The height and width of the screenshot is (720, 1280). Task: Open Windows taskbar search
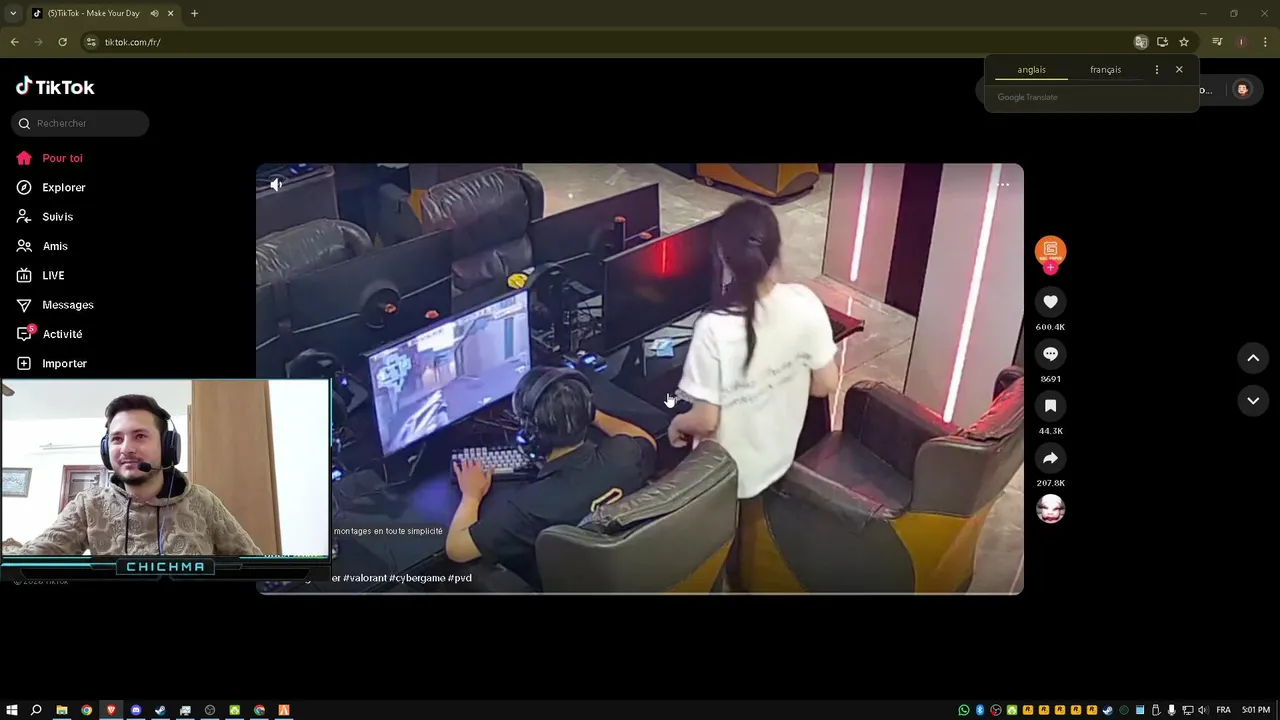pos(36,710)
